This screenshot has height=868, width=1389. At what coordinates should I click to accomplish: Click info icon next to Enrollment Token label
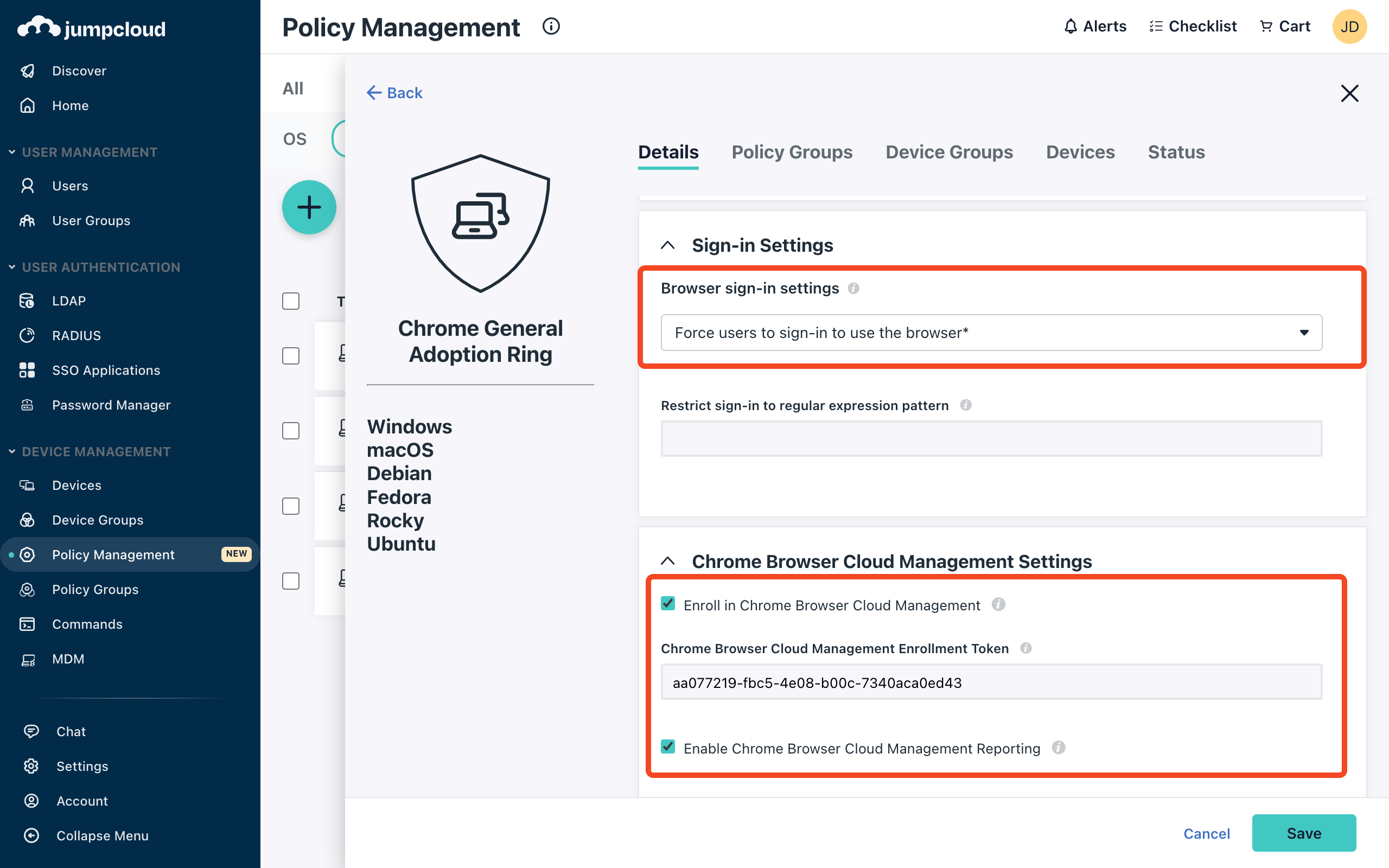tap(1025, 648)
